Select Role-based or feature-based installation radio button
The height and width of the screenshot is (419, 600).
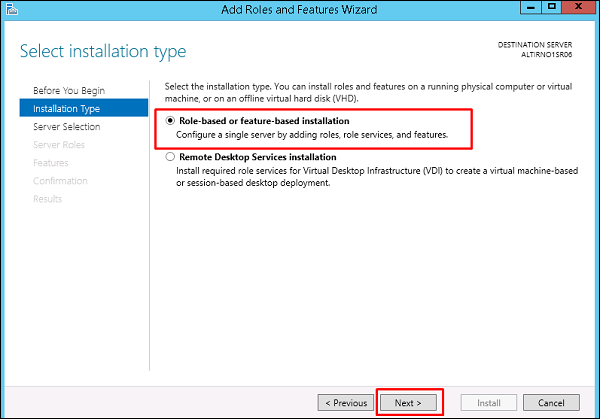click(169, 121)
